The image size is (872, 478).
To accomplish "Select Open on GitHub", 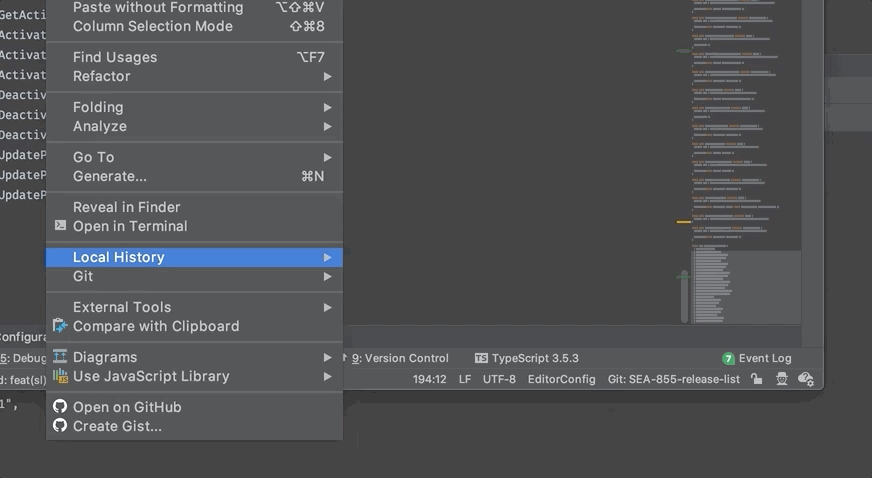I will point(194,407).
